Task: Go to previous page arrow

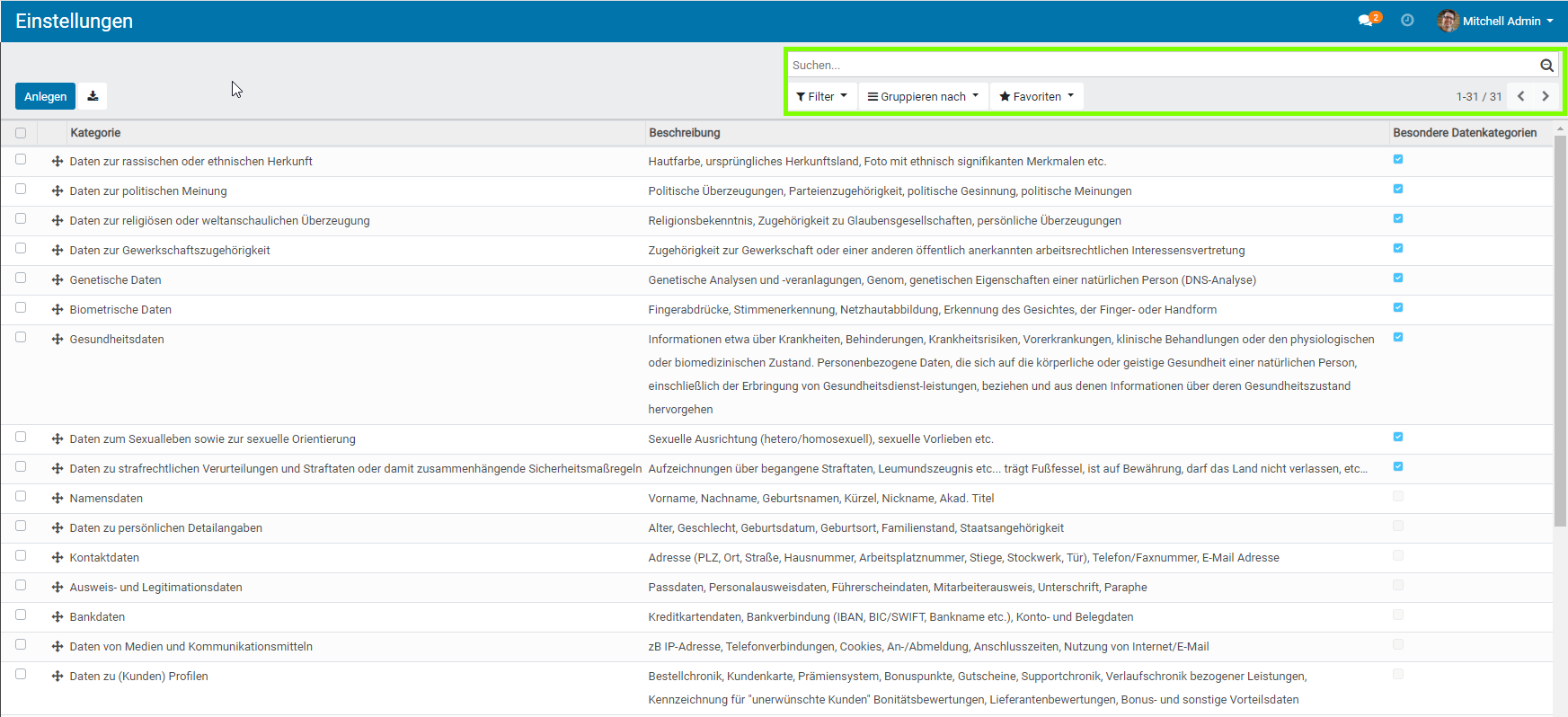Action: [x=1521, y=96]
